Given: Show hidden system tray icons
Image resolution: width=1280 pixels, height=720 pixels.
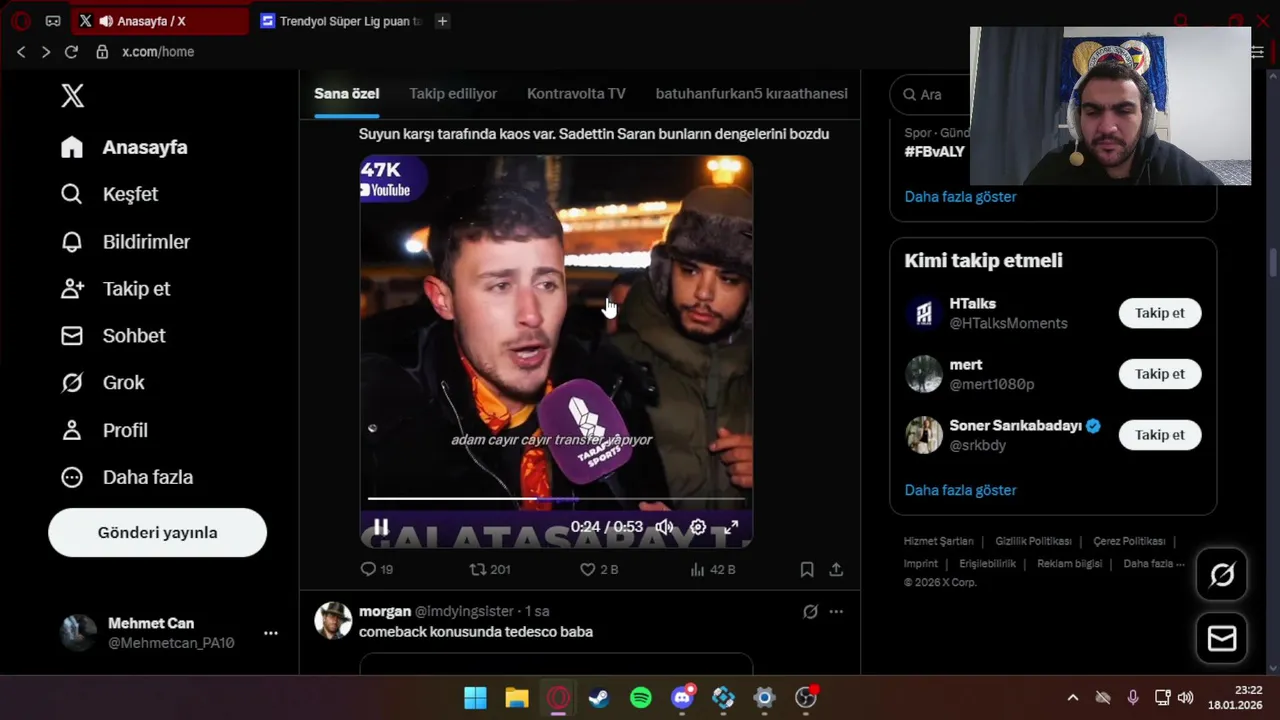Looking at the screenshot, I should click(1073, 698).
